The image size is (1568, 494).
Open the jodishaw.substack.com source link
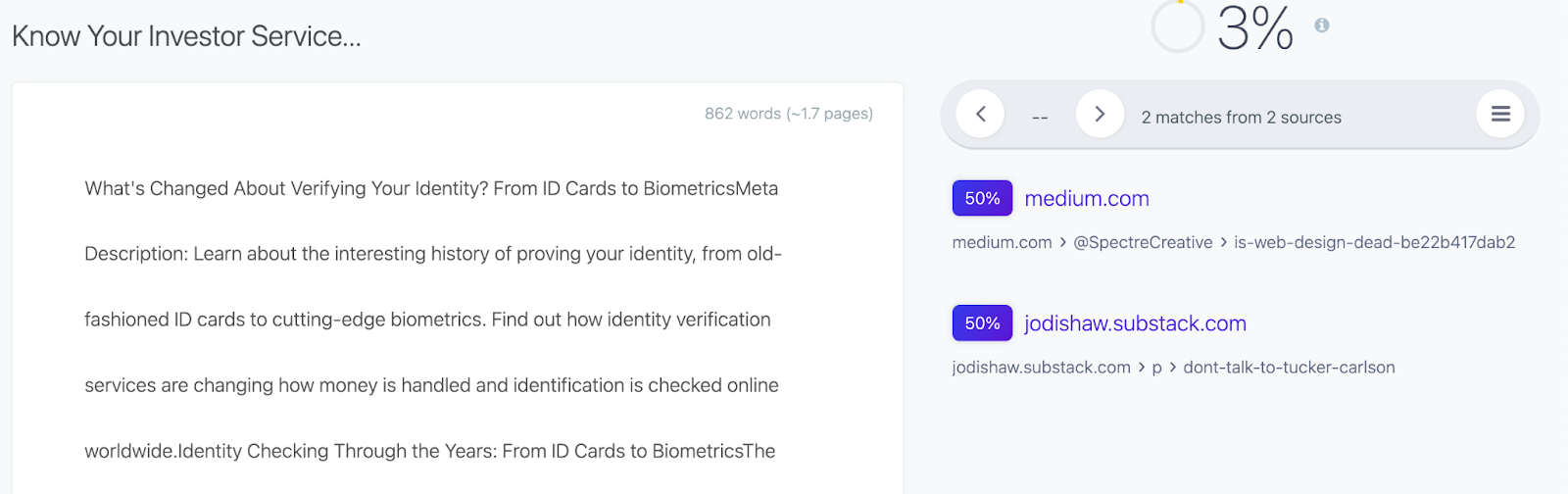pos(1135,323)
